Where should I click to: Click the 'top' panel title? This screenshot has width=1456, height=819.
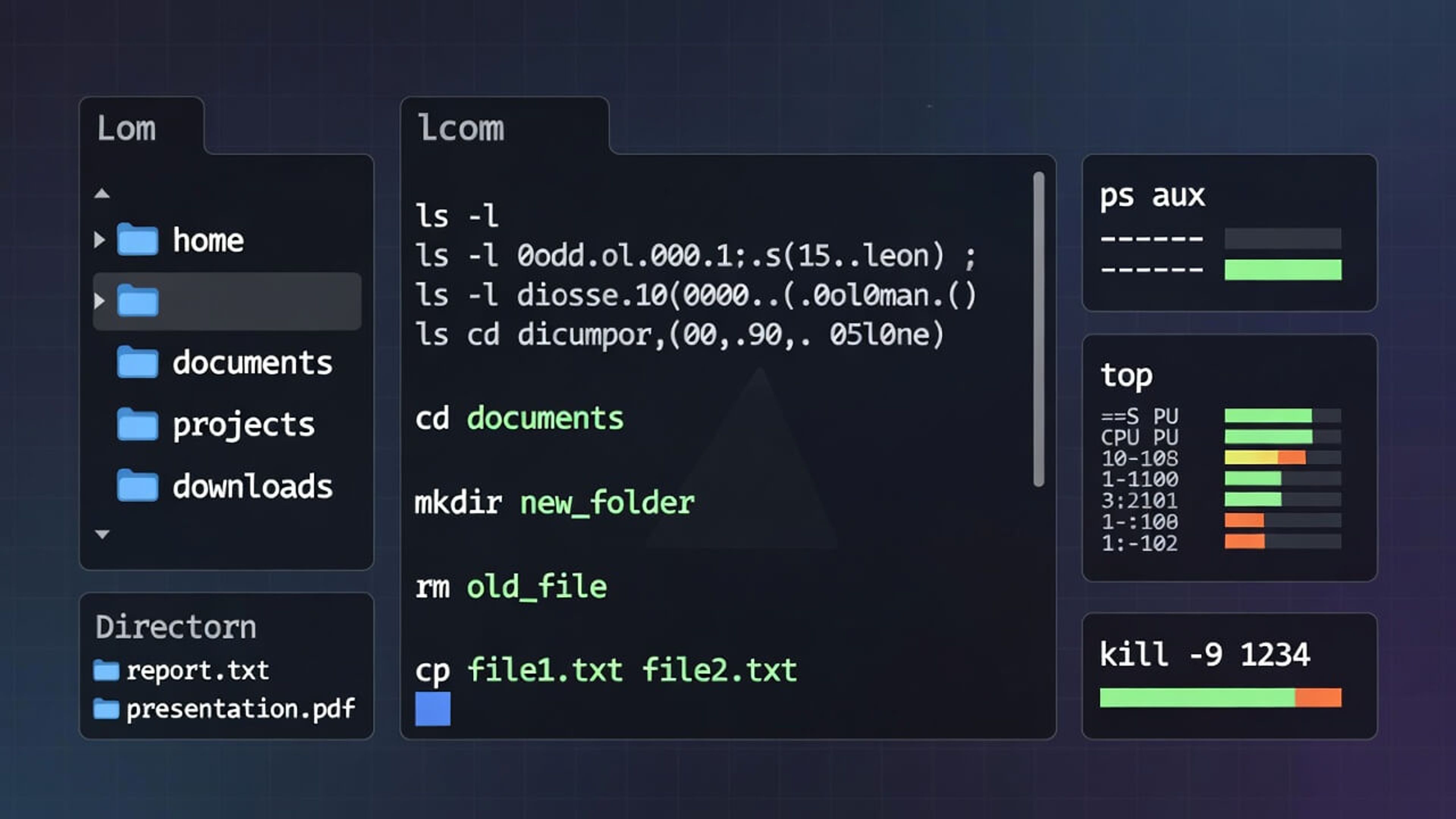[x=1127, y=376]
